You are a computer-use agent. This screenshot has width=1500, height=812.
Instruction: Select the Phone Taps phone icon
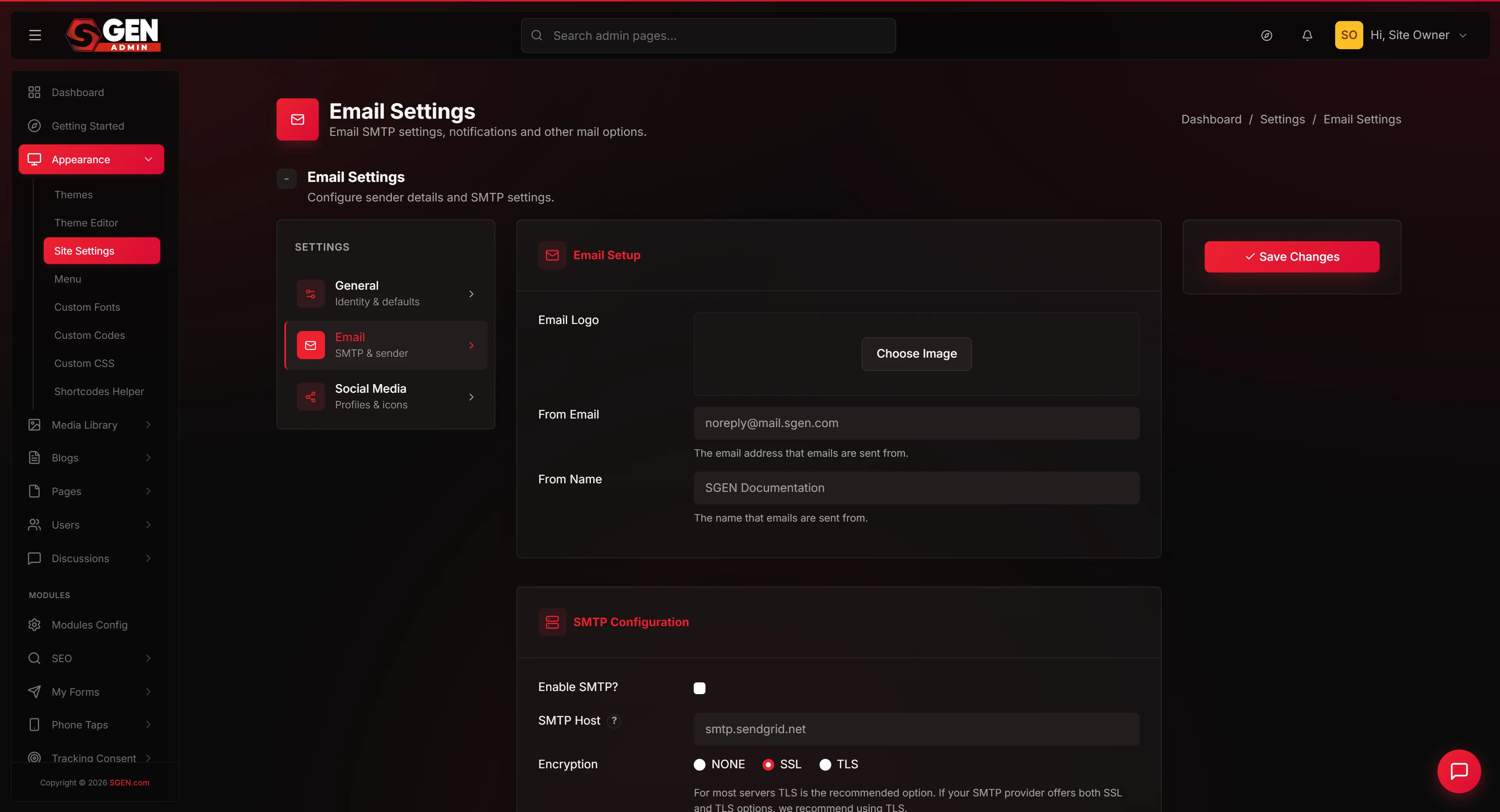tap(34, 725)
